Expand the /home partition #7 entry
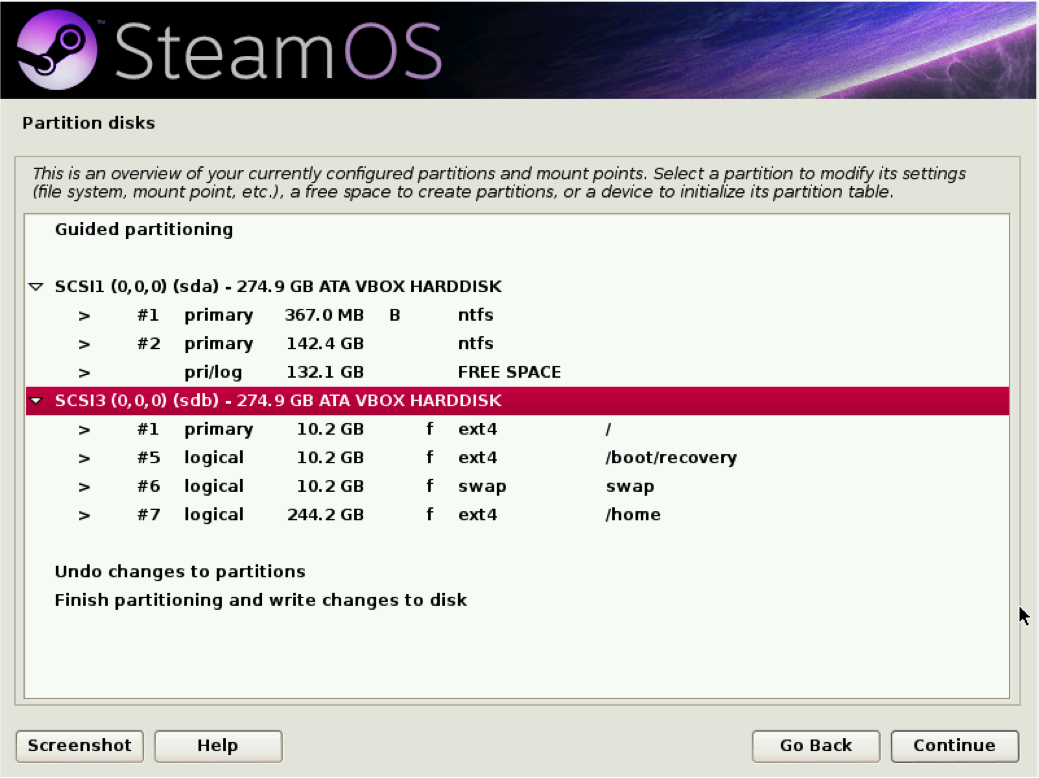Viewport: 1039px width, 778px height. click(83, 514)
